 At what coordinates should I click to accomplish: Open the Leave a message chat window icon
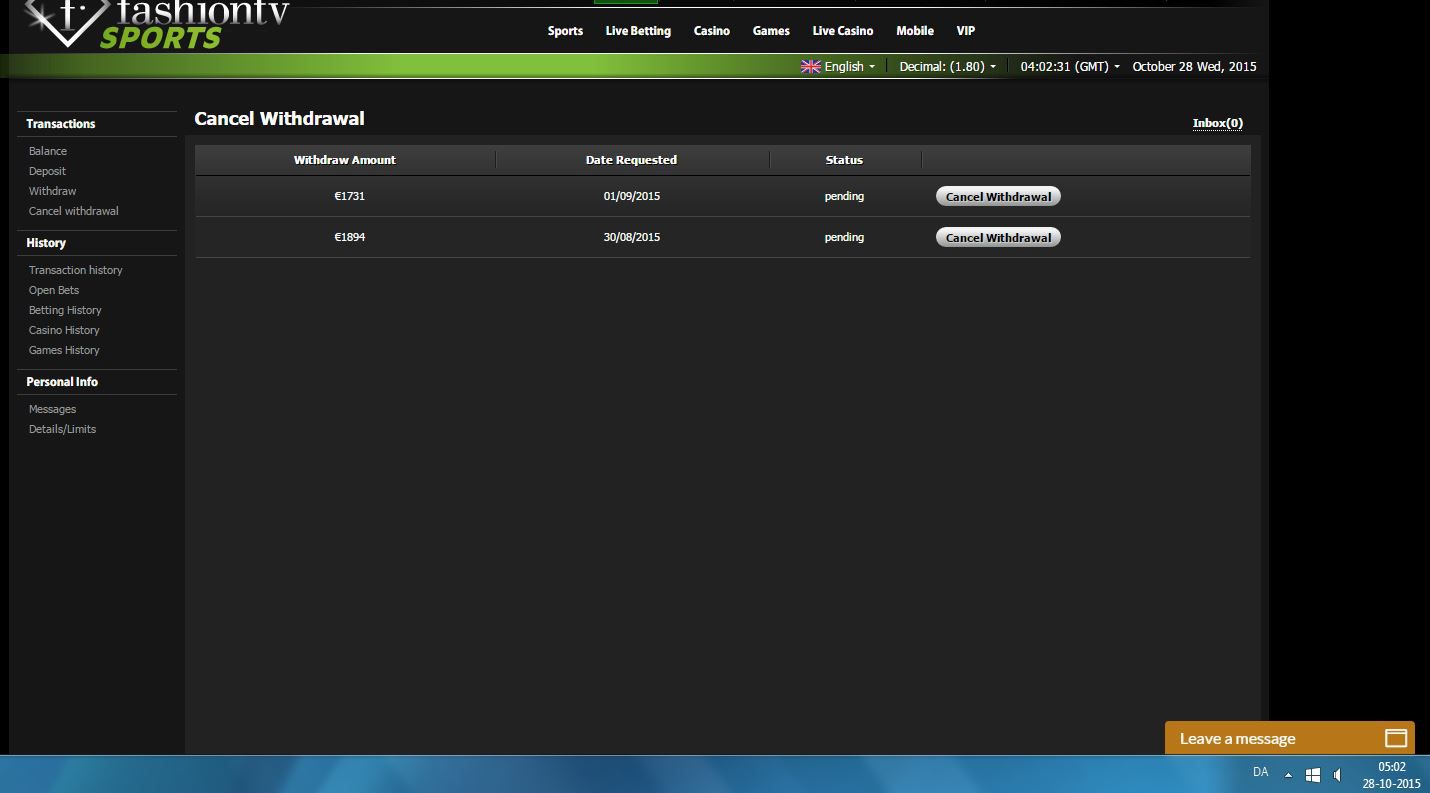click(x=1395, y=739)
